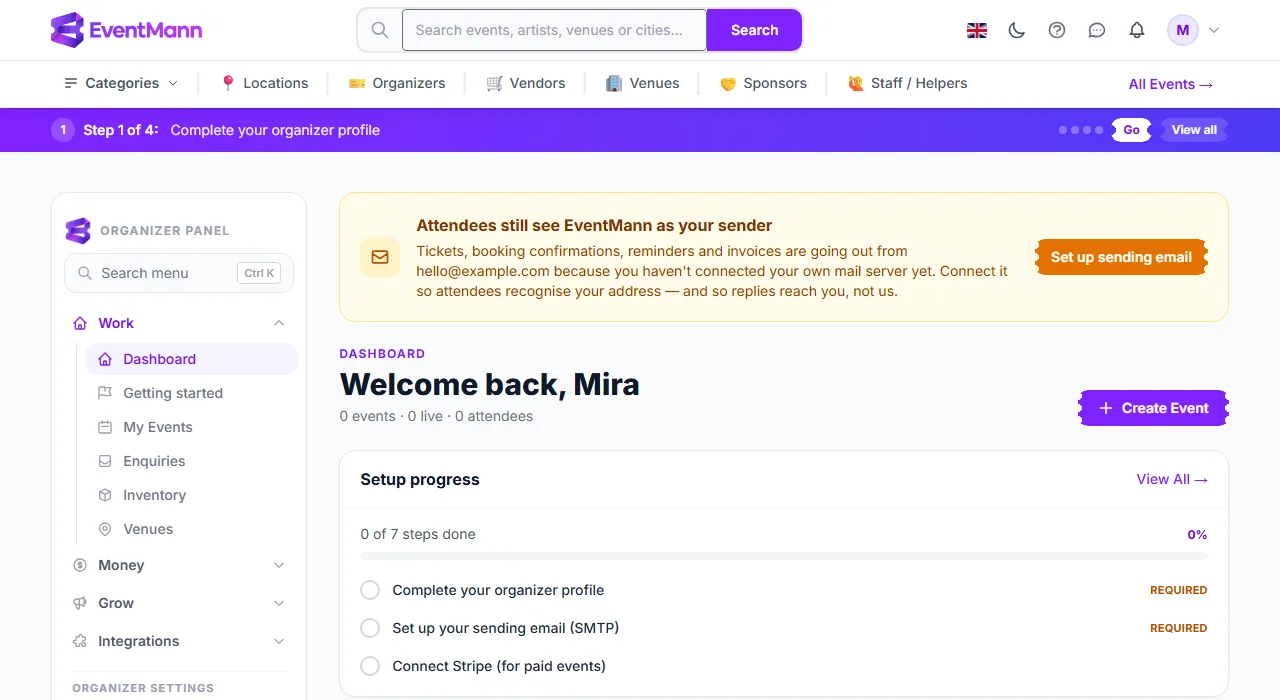The image size is (1280, 700).
Task: Open Organizers in the navigation bar
Action: pos(397,83)
